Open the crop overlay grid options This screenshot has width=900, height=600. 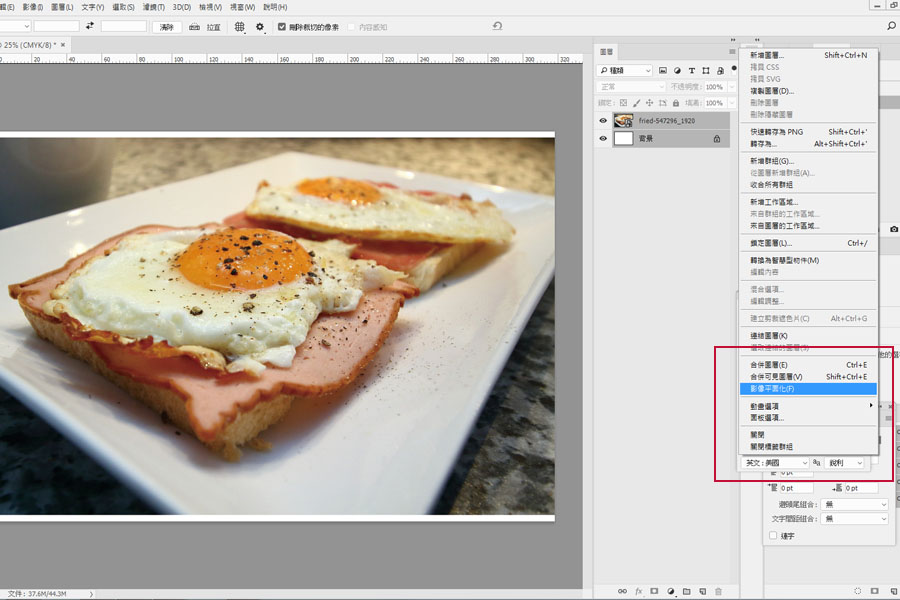pos(239,26)
